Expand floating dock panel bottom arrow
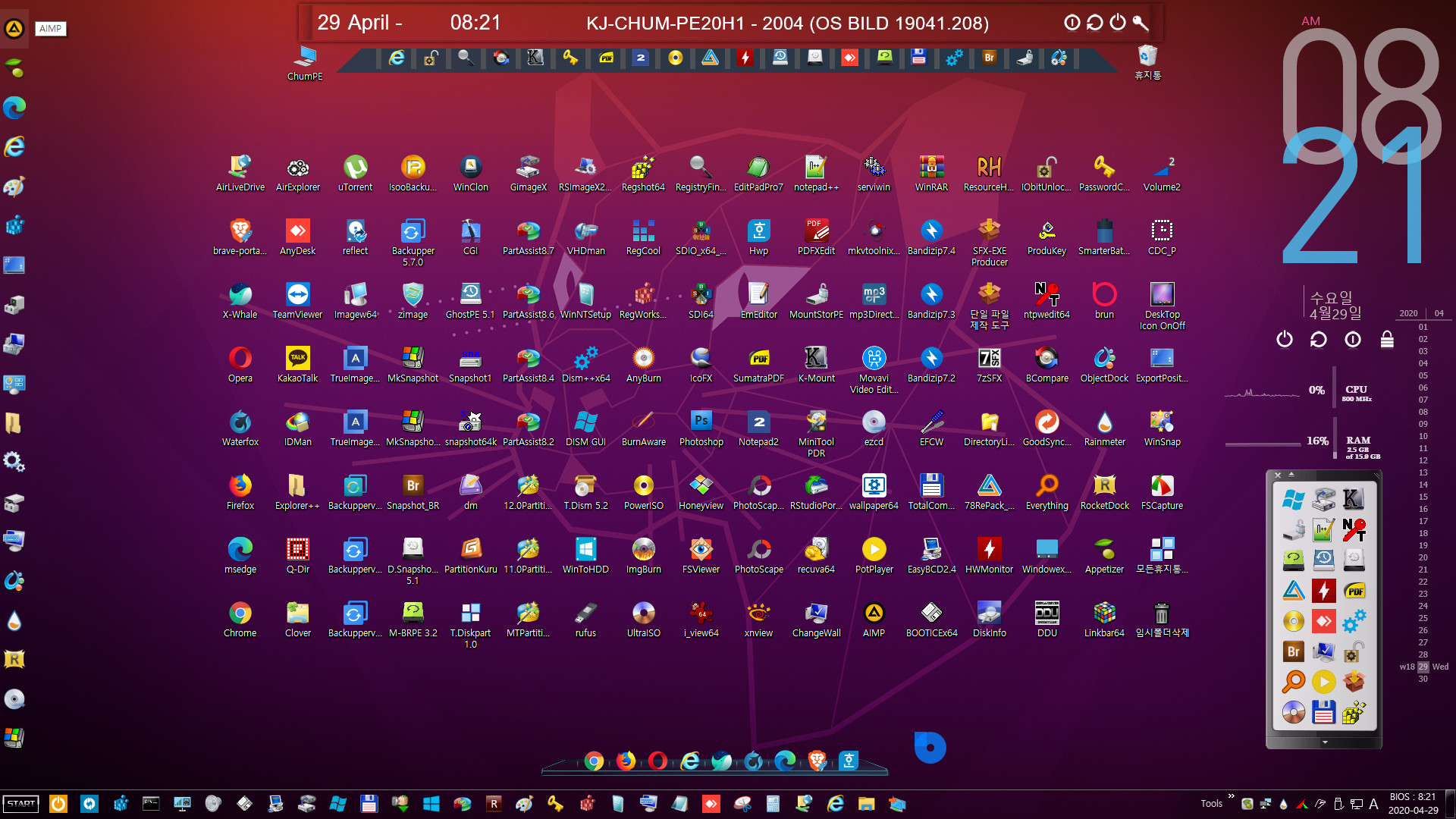The height and width of the screenshot is (819, 1456). click(1324, 742)
